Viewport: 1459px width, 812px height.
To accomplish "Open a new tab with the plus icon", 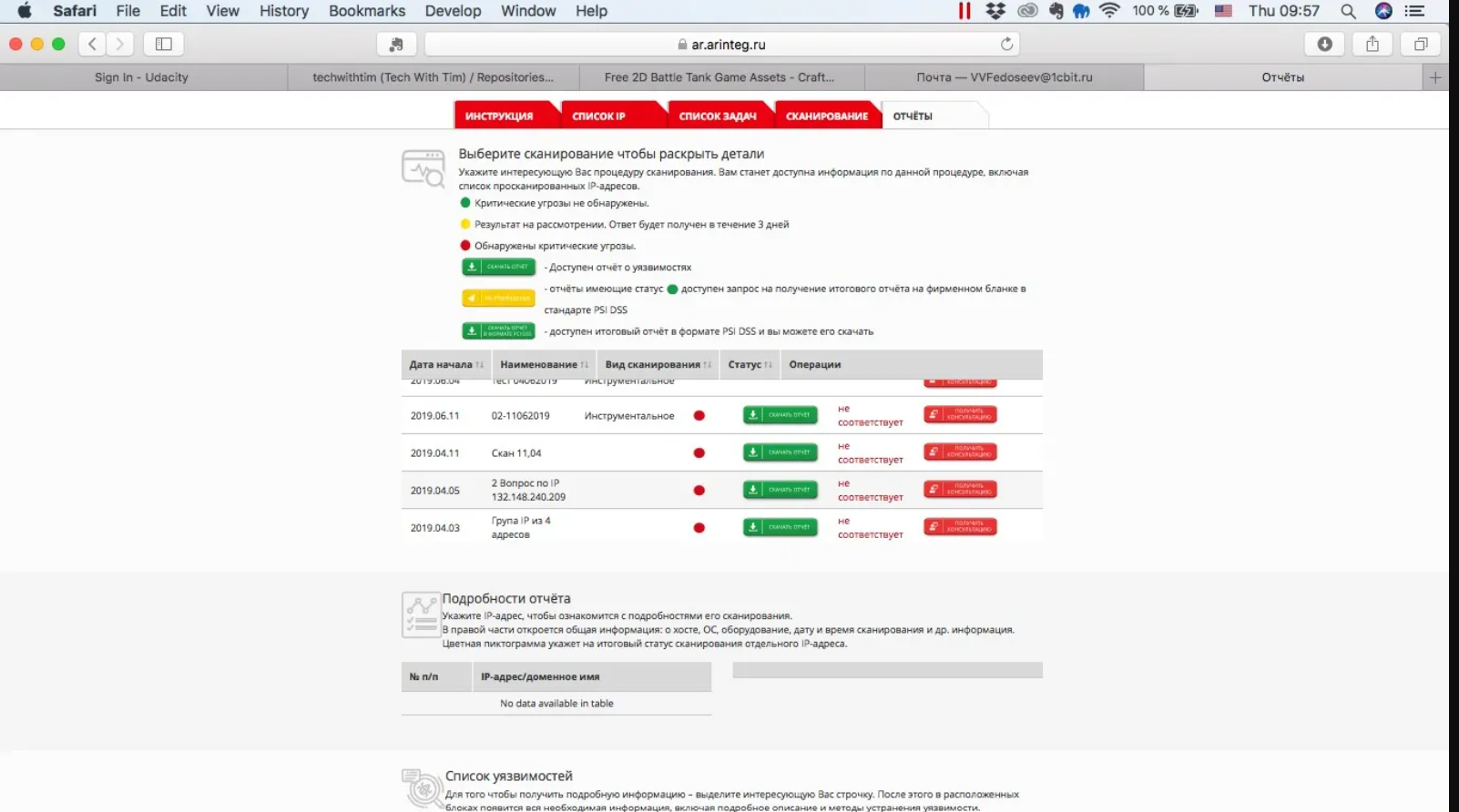I will pos(1435,77).
